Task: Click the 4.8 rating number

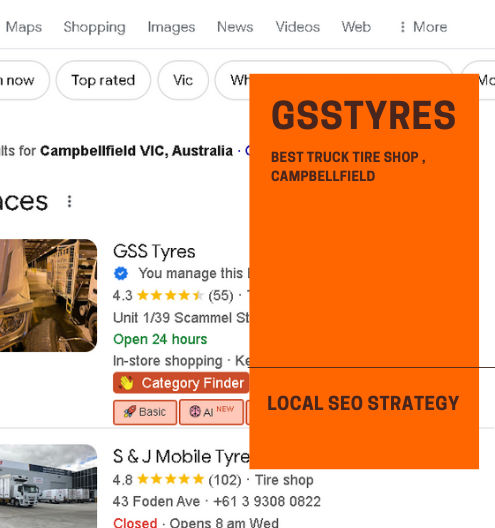Action: tap(123, 480)
